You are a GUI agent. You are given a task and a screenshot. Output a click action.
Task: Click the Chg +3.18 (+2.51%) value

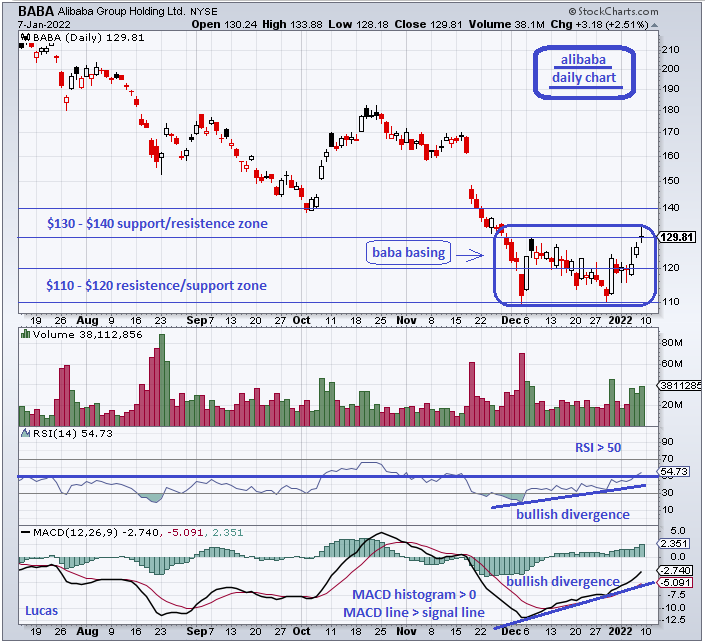tap(599, 24)
